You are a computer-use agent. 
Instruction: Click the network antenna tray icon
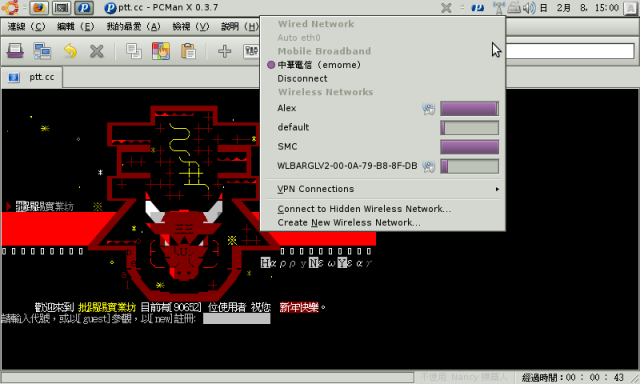point(499,7)
